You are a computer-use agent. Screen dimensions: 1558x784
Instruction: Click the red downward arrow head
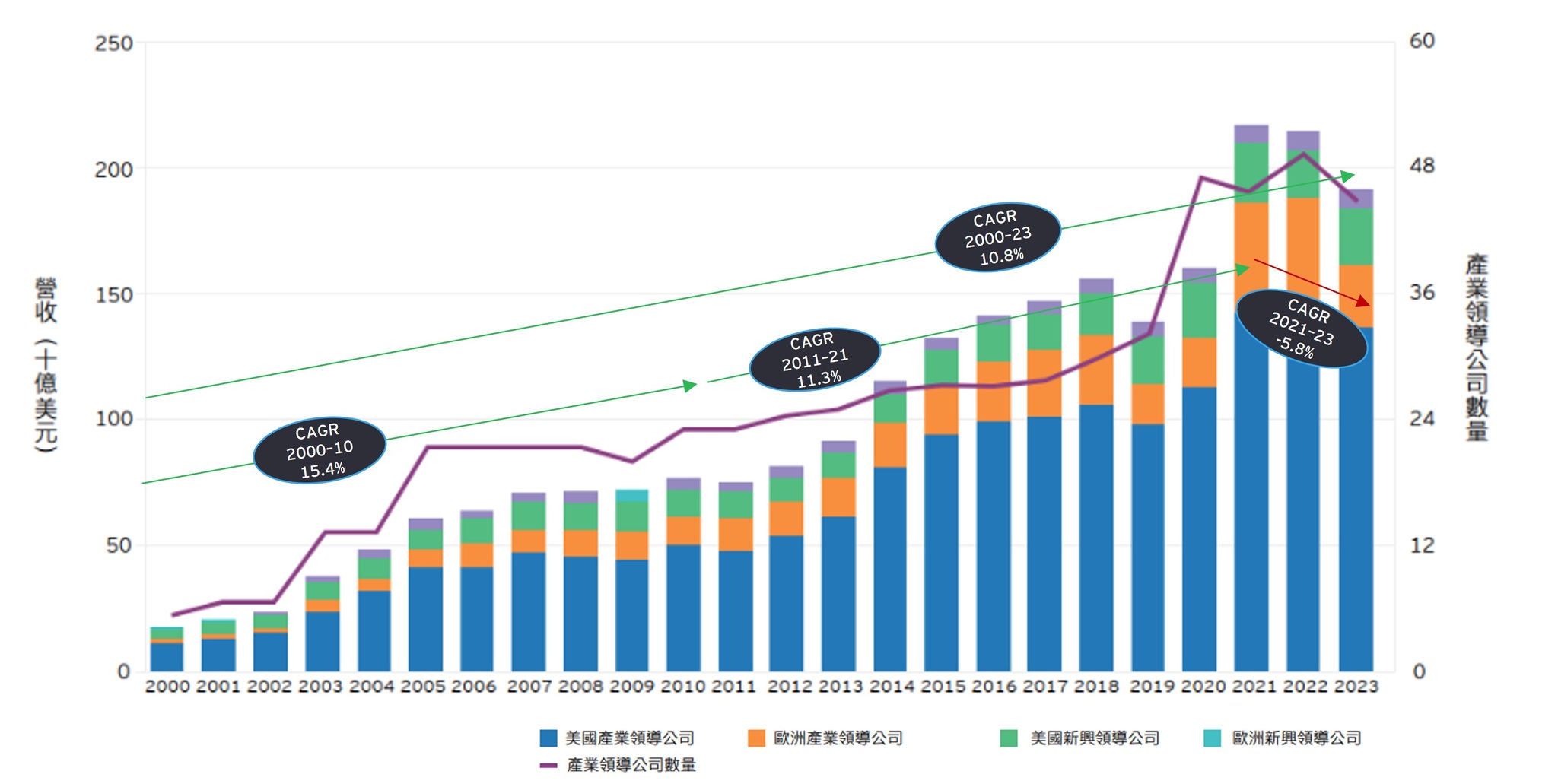[1363, 302]
